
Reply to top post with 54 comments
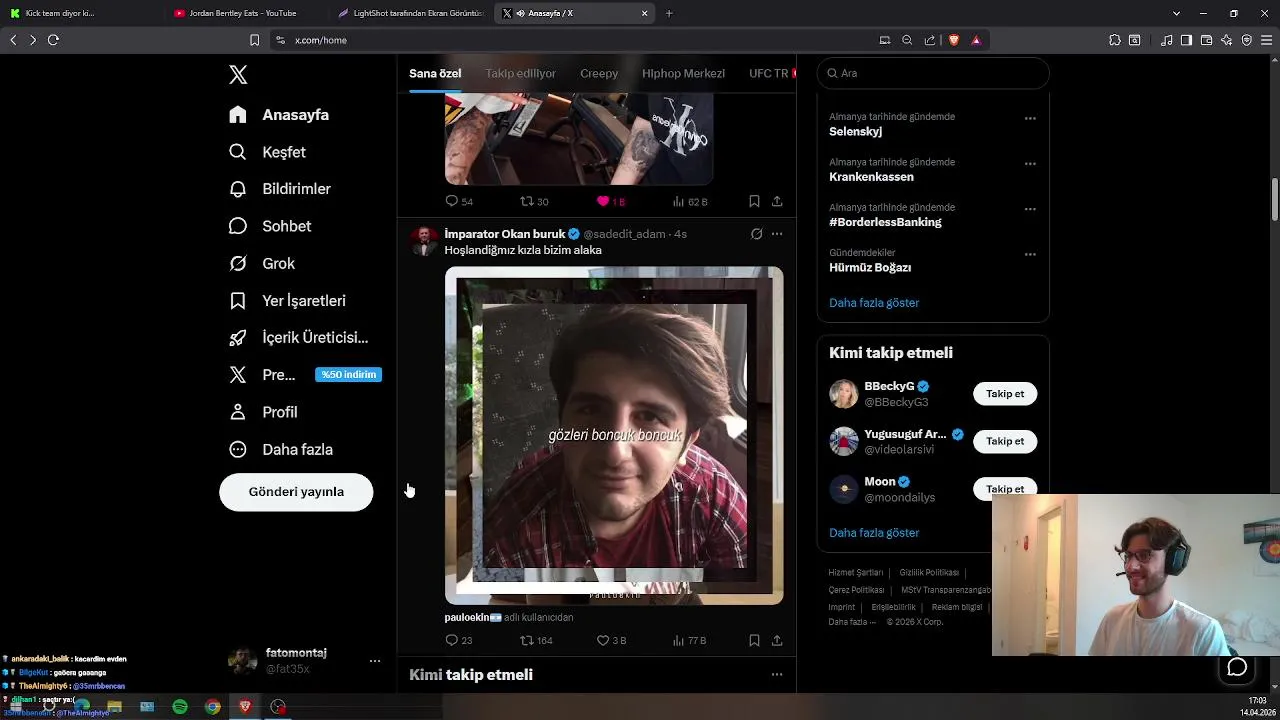pos(459,201)
